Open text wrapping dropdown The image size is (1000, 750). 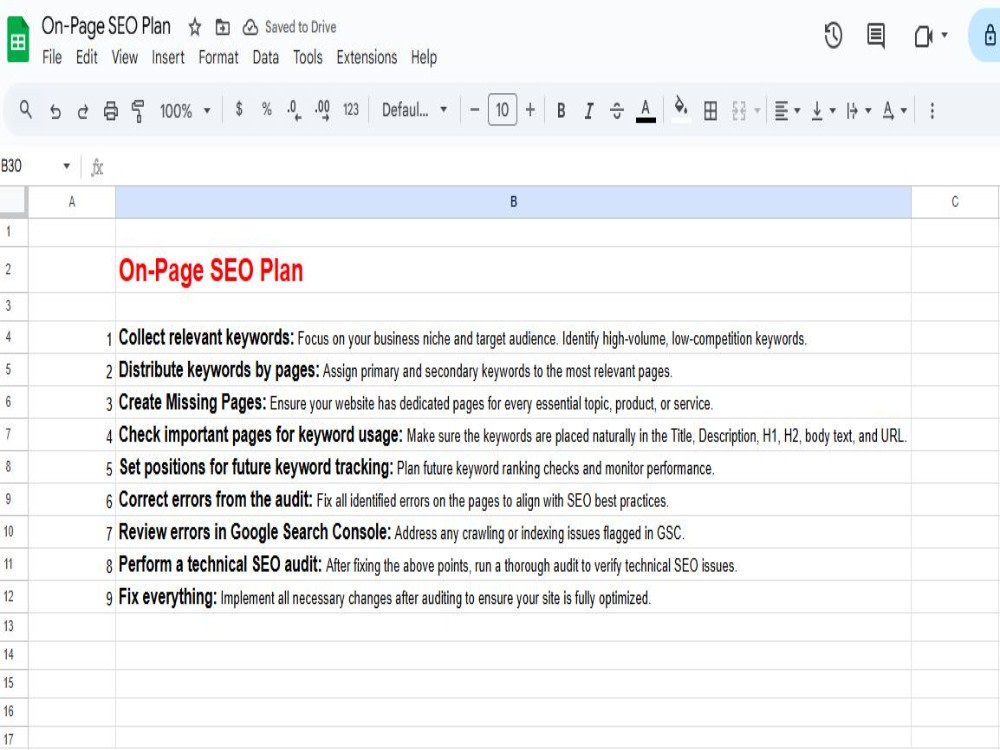858,111
